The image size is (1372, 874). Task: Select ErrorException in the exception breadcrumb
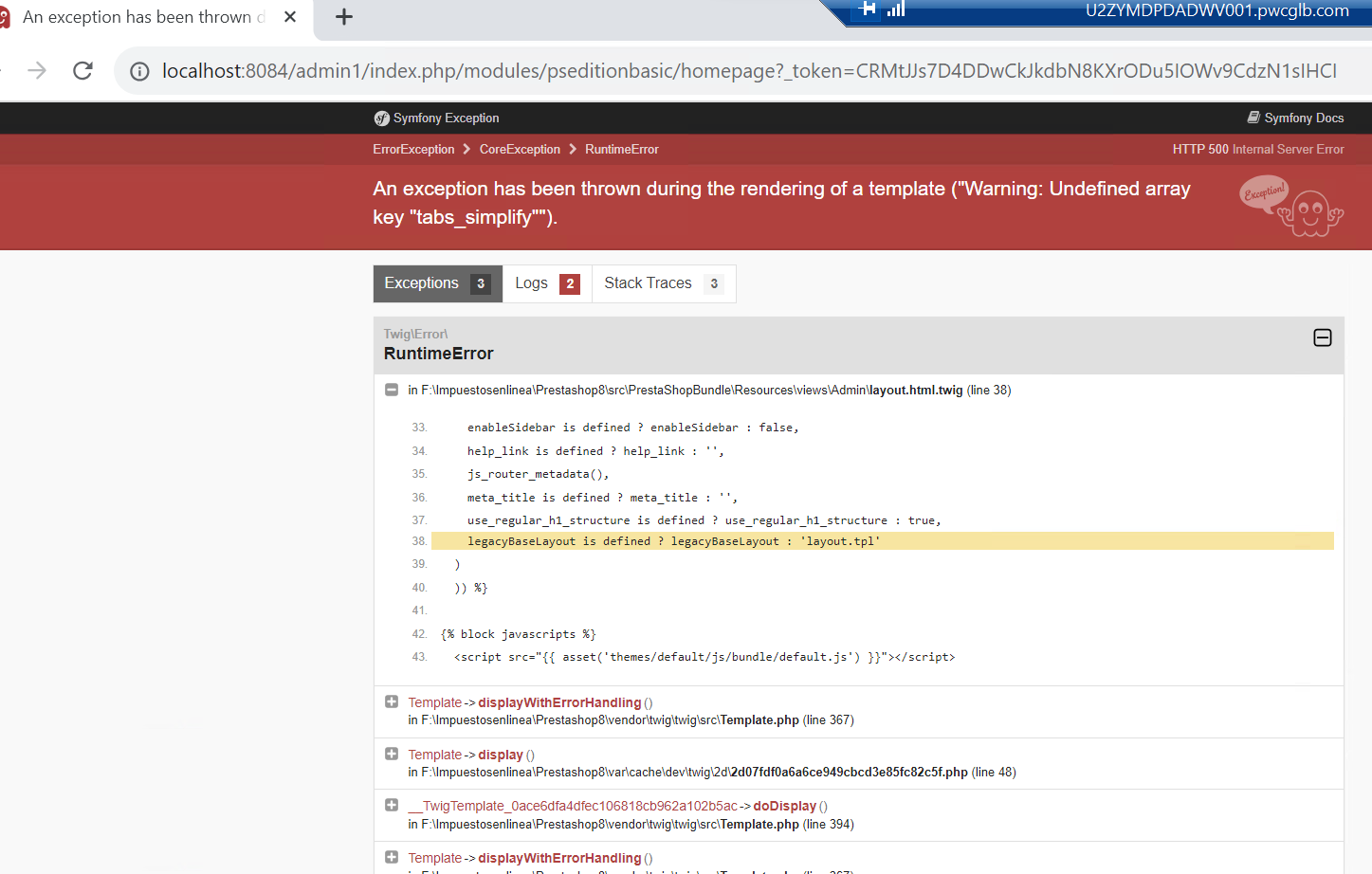tap(413, 150)
